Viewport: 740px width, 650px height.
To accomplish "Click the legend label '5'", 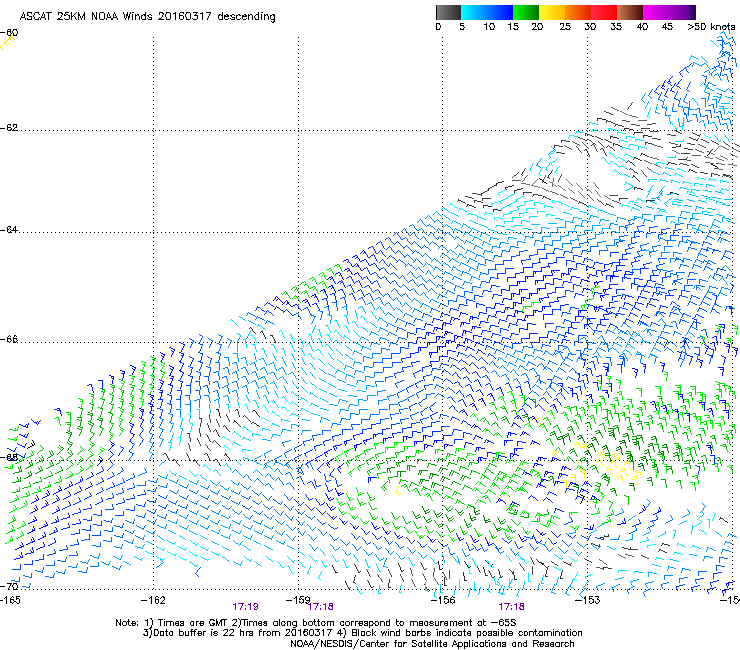I will 462,27.
